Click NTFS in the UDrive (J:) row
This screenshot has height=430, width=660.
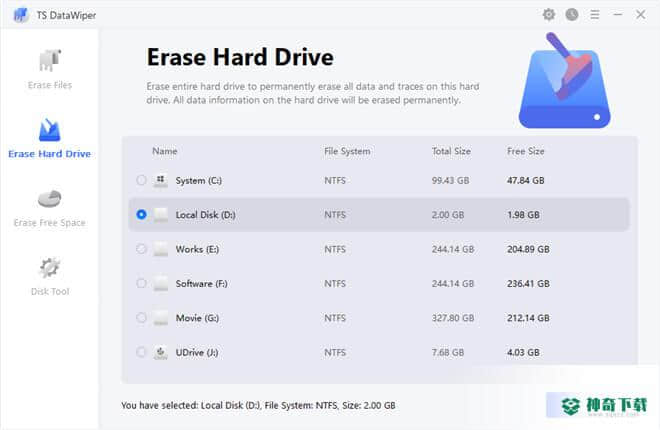pyautogui.click(x=335, y=353)
